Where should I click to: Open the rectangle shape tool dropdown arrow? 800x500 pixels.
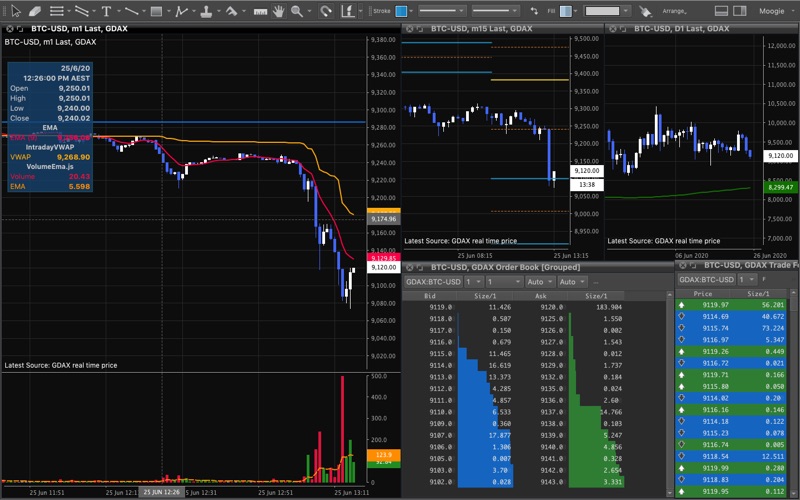(168, 11)
